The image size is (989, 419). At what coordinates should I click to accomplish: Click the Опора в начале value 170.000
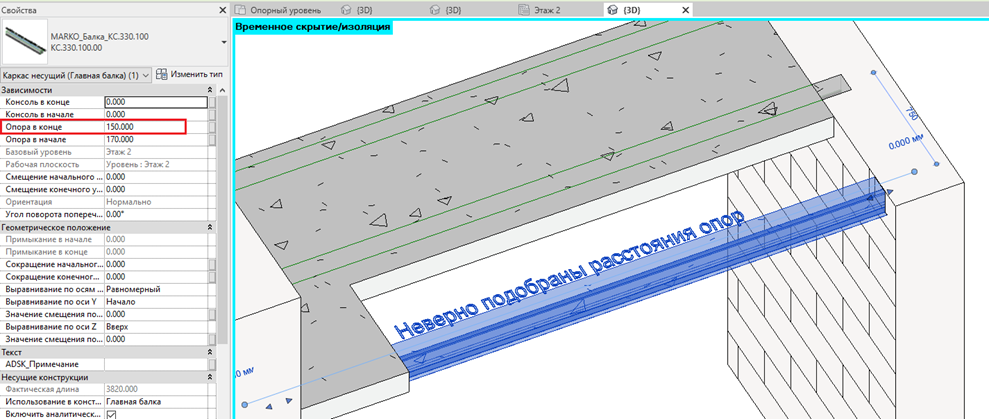(x=156, y=139)
